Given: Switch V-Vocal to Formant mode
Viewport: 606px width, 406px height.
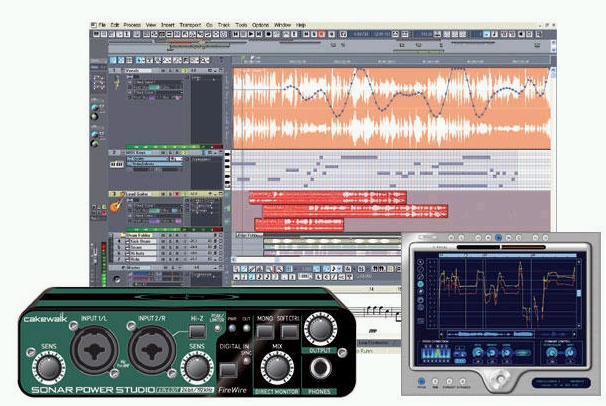Looking at the screenshot, I should click(449, 381).
